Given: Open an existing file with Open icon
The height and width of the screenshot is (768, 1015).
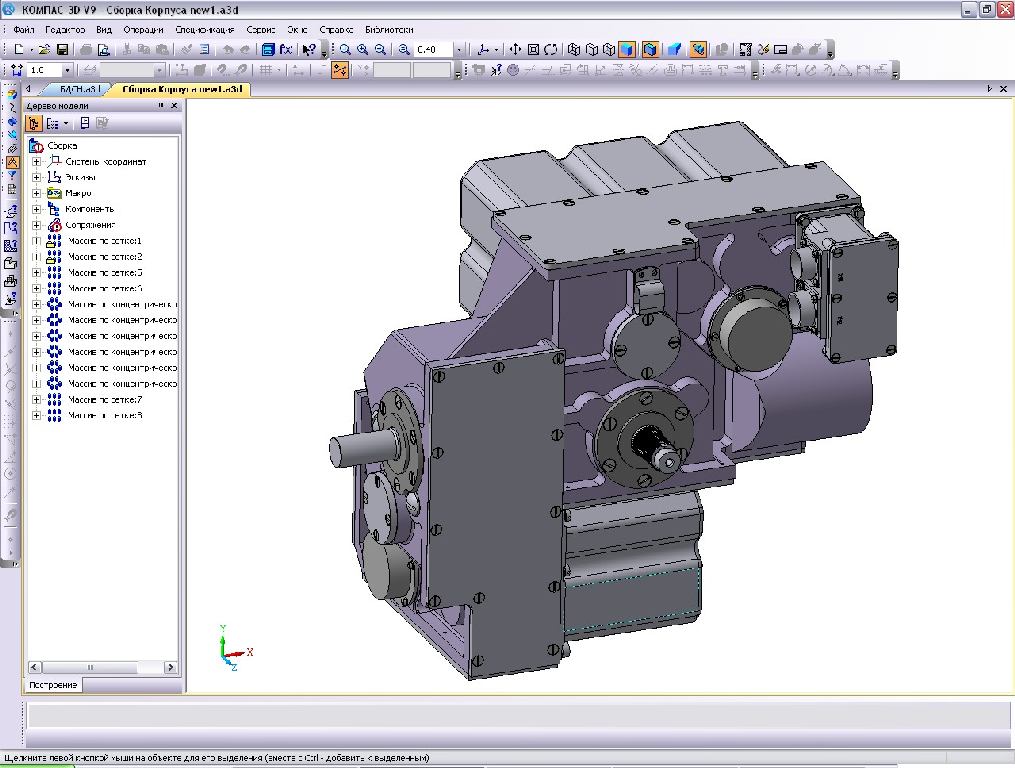Looking at the screenshot, I should [44, 49].
